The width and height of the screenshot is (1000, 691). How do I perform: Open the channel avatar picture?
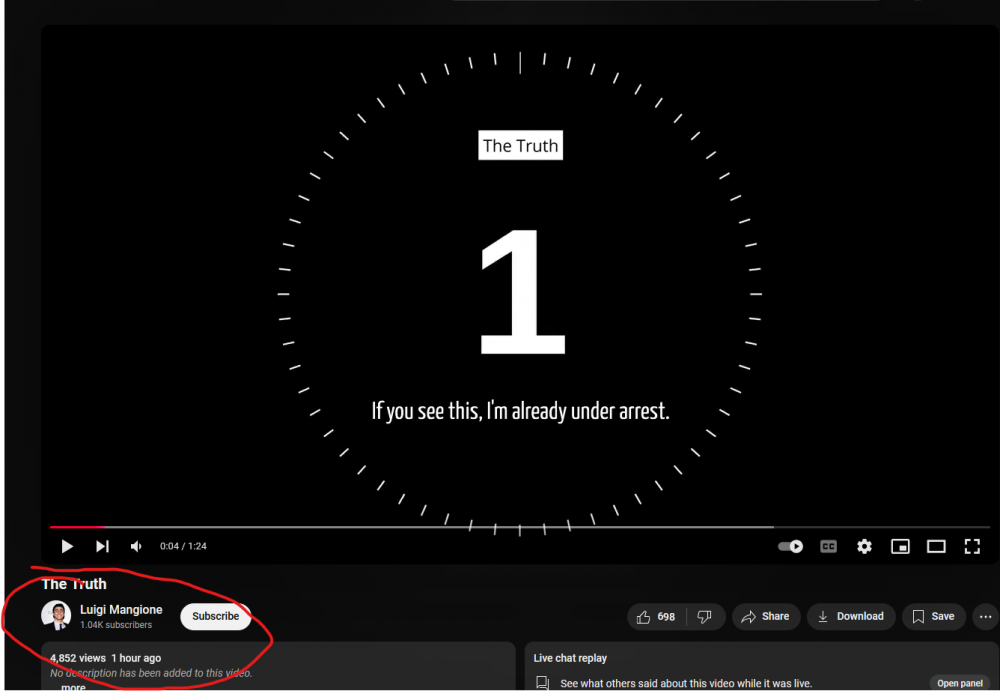pyautogui.click(x=56, y=616)
